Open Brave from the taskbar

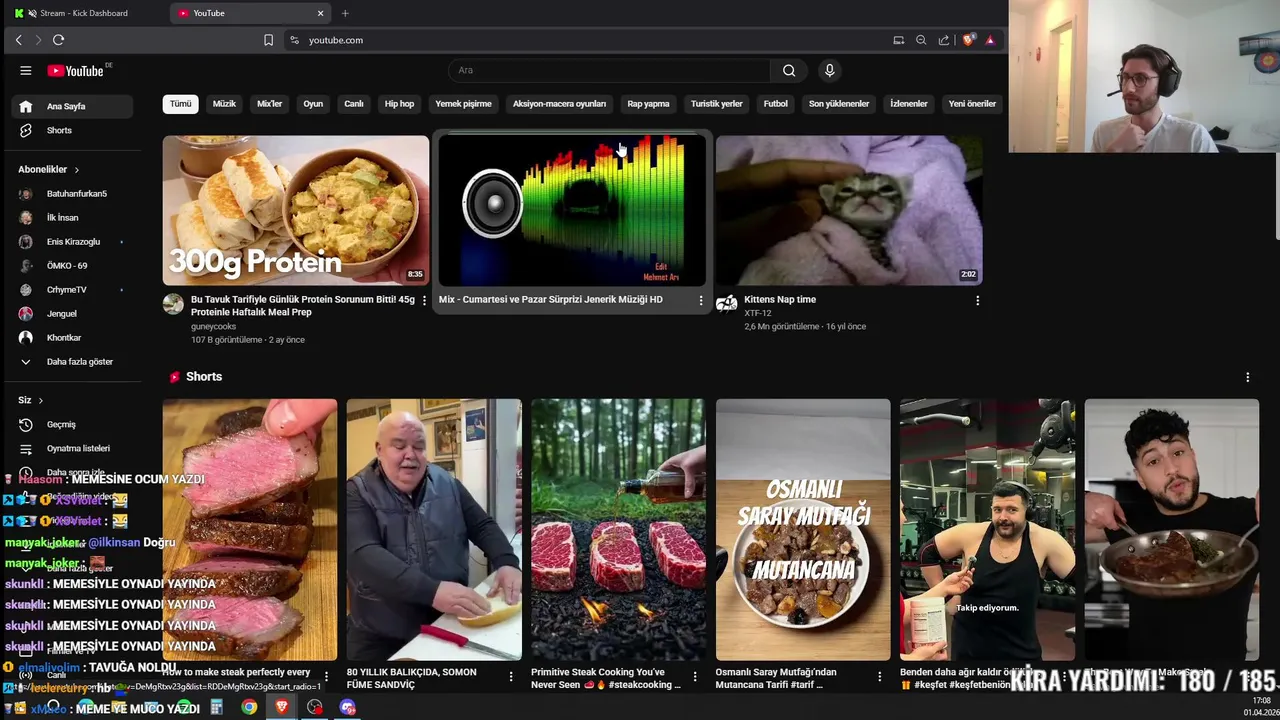tap(282, 707)
